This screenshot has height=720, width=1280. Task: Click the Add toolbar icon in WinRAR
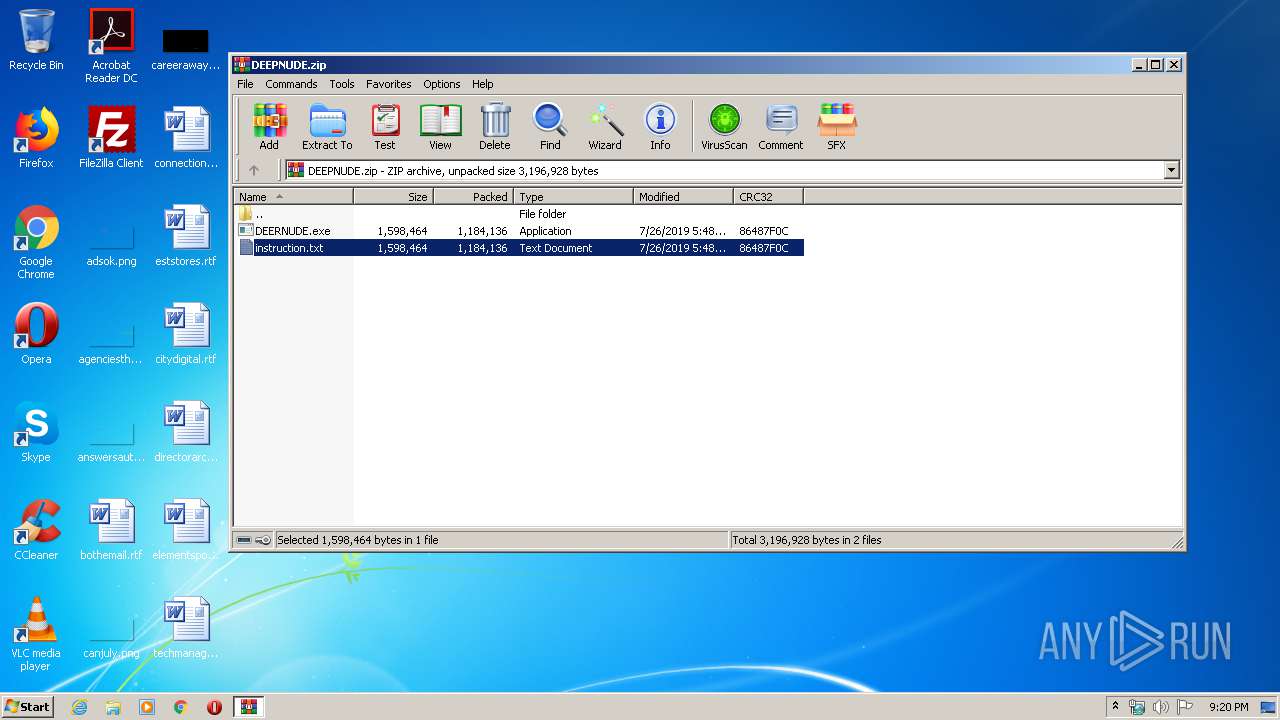[269, 127]
